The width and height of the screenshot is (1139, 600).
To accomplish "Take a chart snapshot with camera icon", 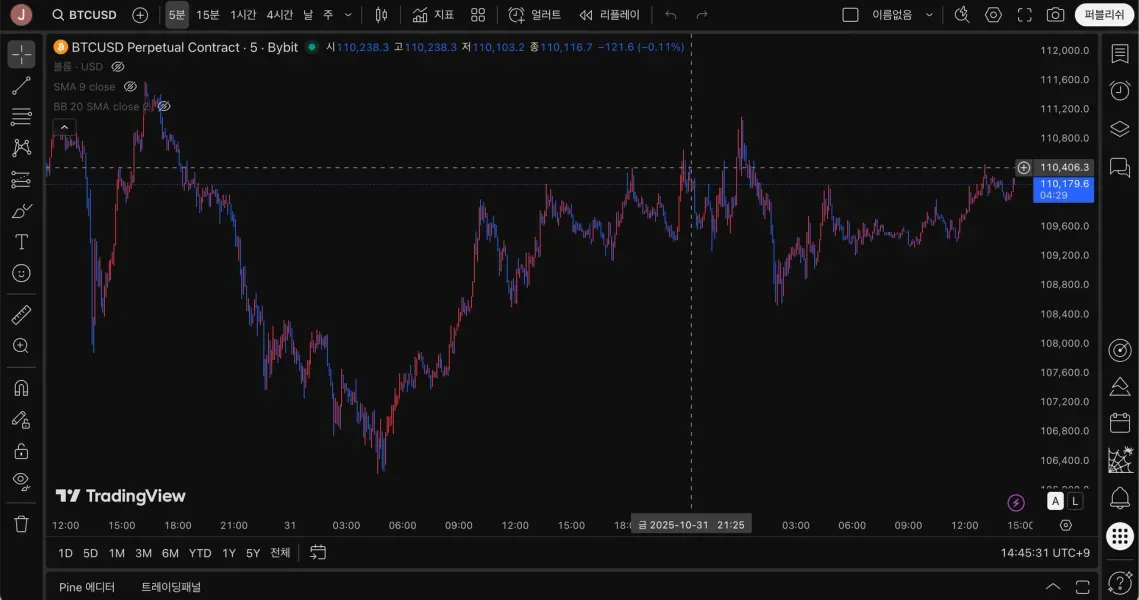I will (1055, 15).
